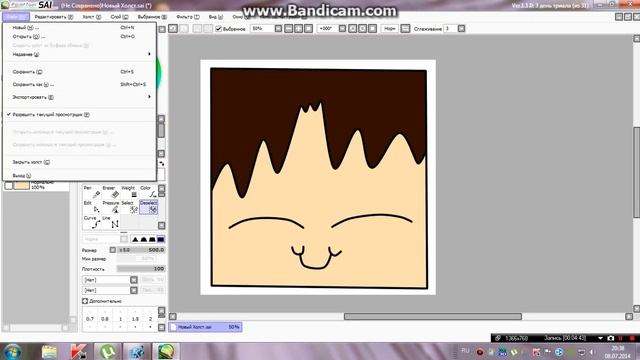Toggle the Выбранное checkbox
640x360 pixels.
[x=218, y=29]
